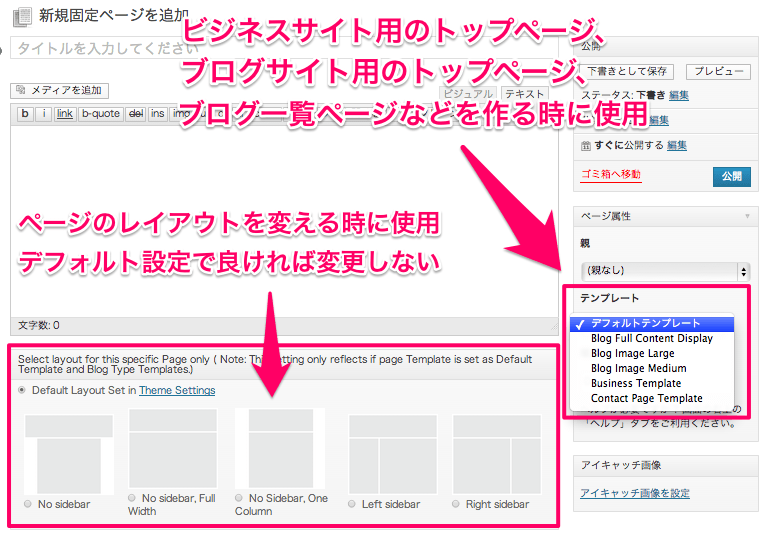Click アイキャッチ画像を設定 link
The image size is (765, 536).
635,493
